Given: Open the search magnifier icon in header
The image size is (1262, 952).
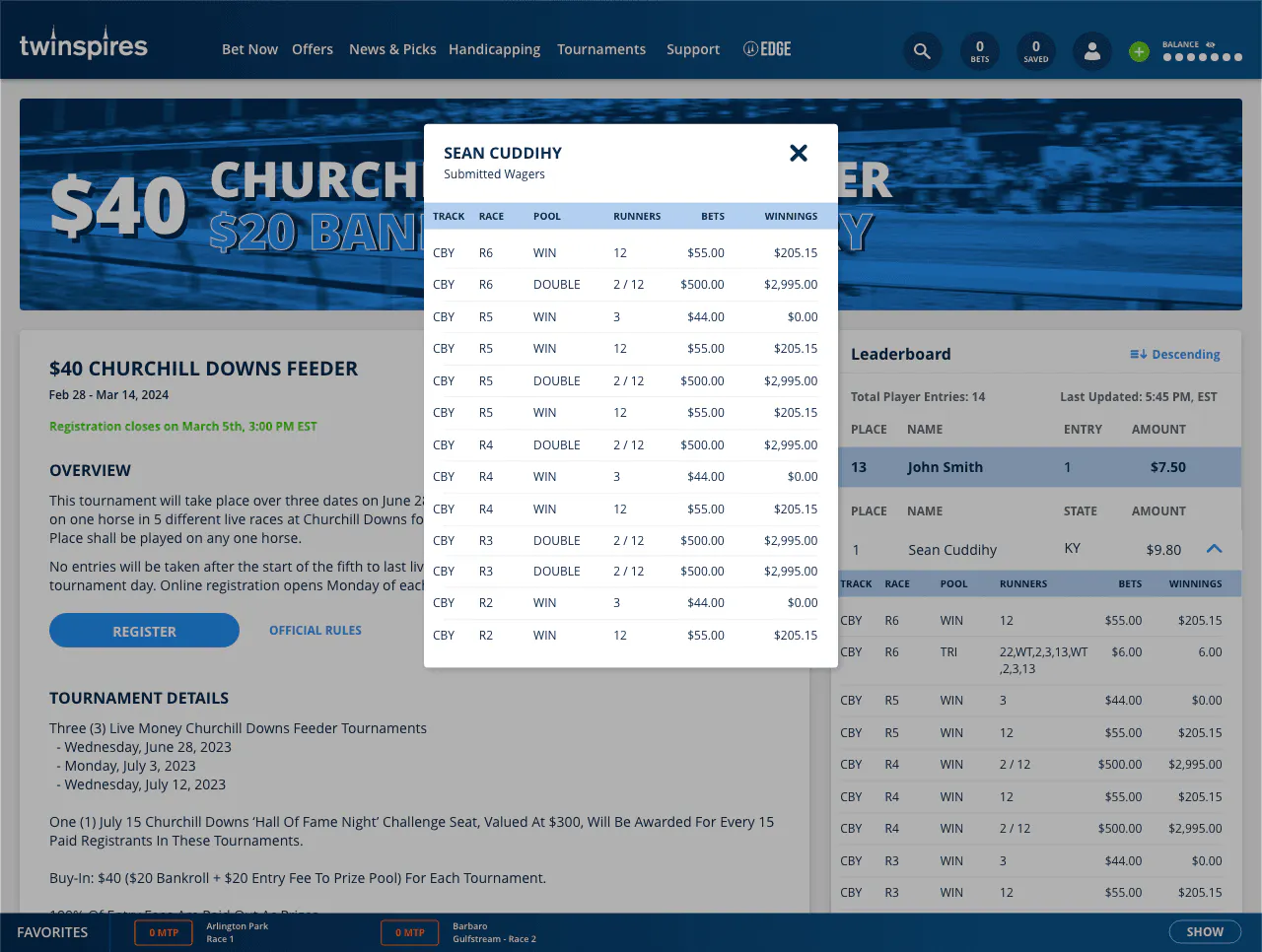Looking at the screenshot, I should (x=922, y=51).
